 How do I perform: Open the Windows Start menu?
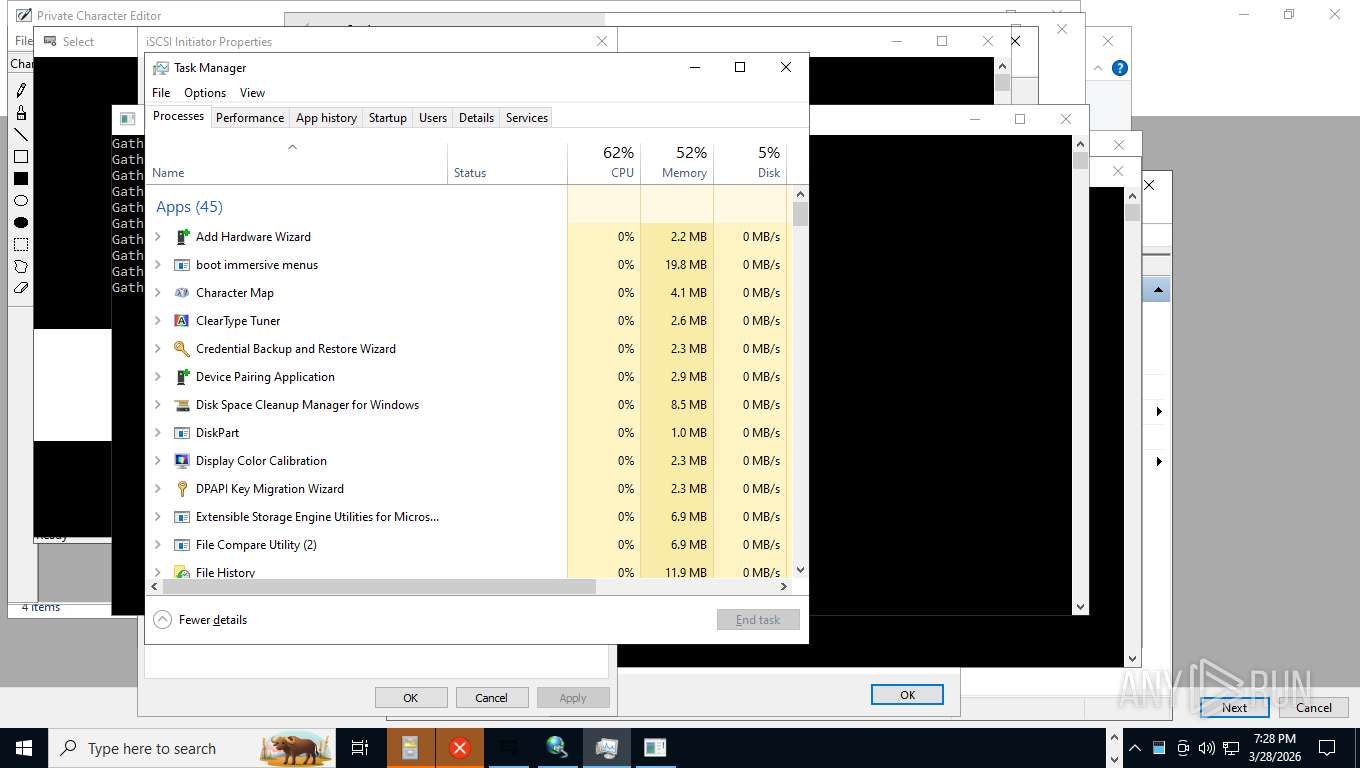(x=24, y=748)
